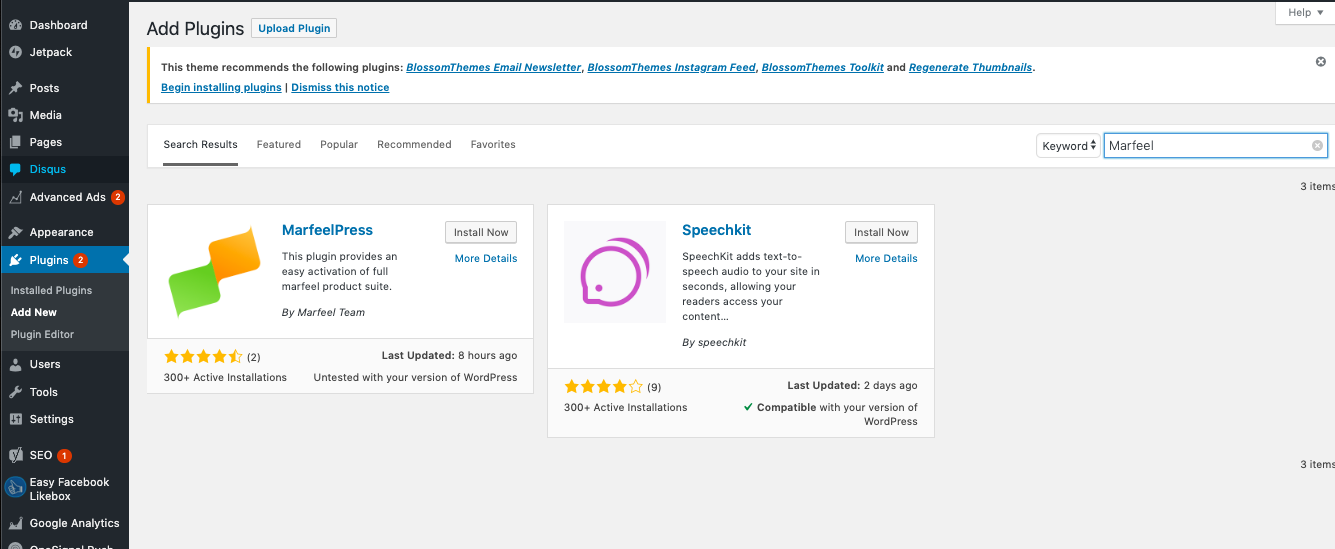Click the Dashboard icon in sidebar
This screenshot has height=549, width=1335.
tap(15, 25)
